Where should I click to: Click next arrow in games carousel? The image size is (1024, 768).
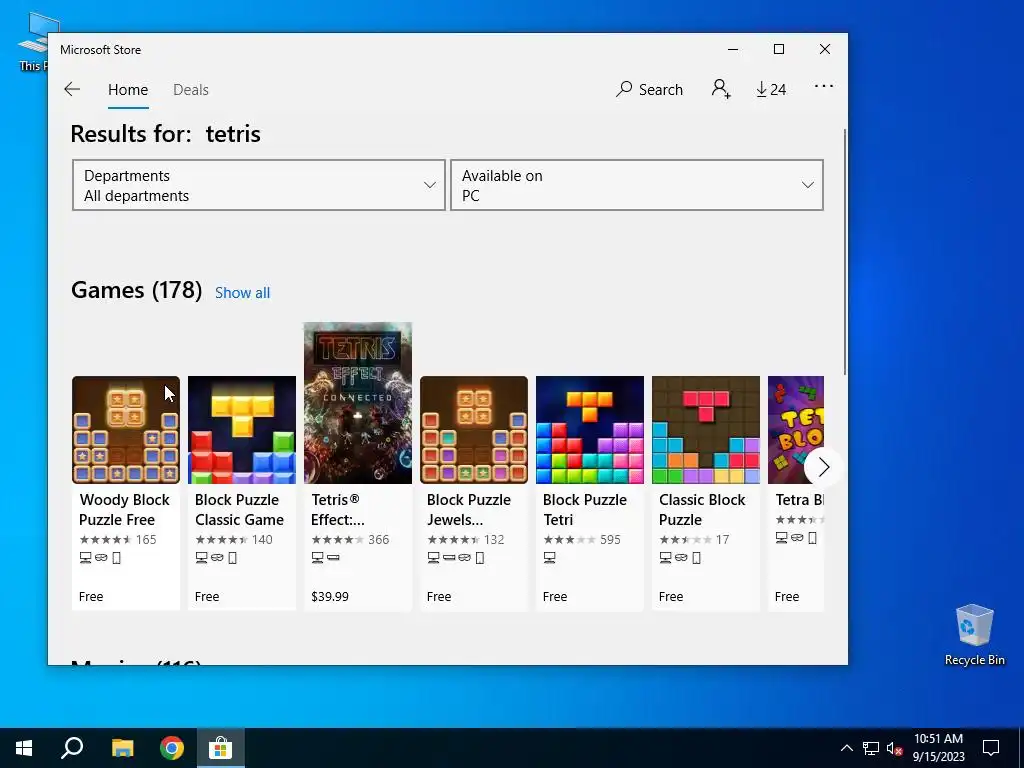pos(823,467)
